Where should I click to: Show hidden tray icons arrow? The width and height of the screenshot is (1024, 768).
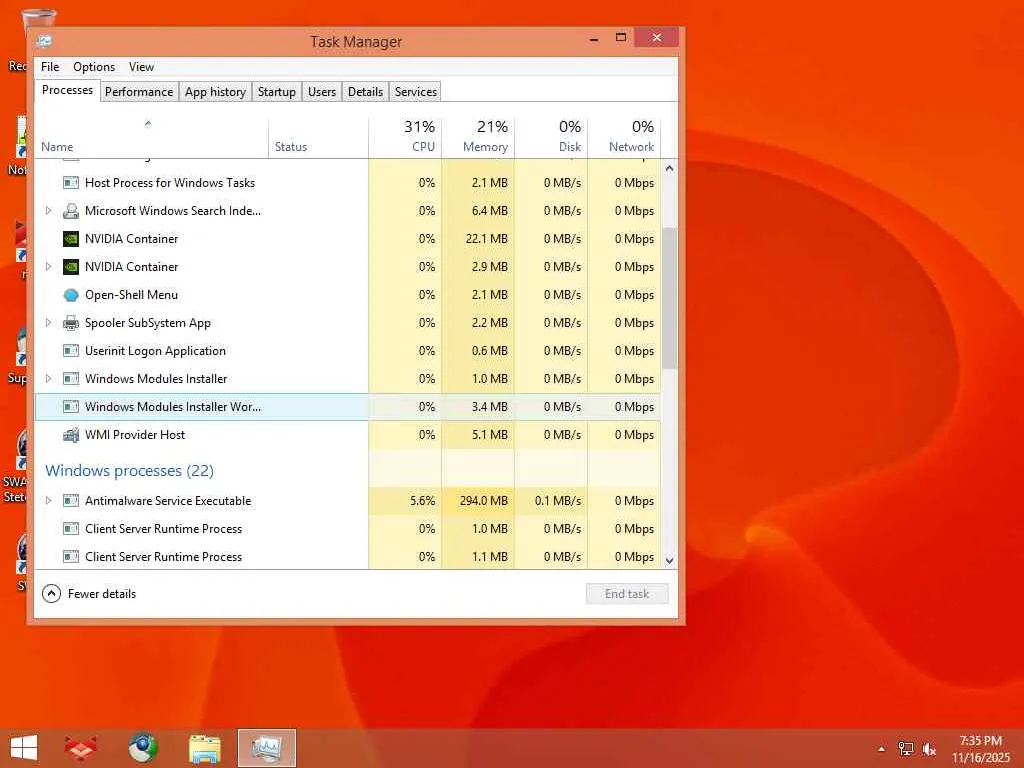click(882, 749)
